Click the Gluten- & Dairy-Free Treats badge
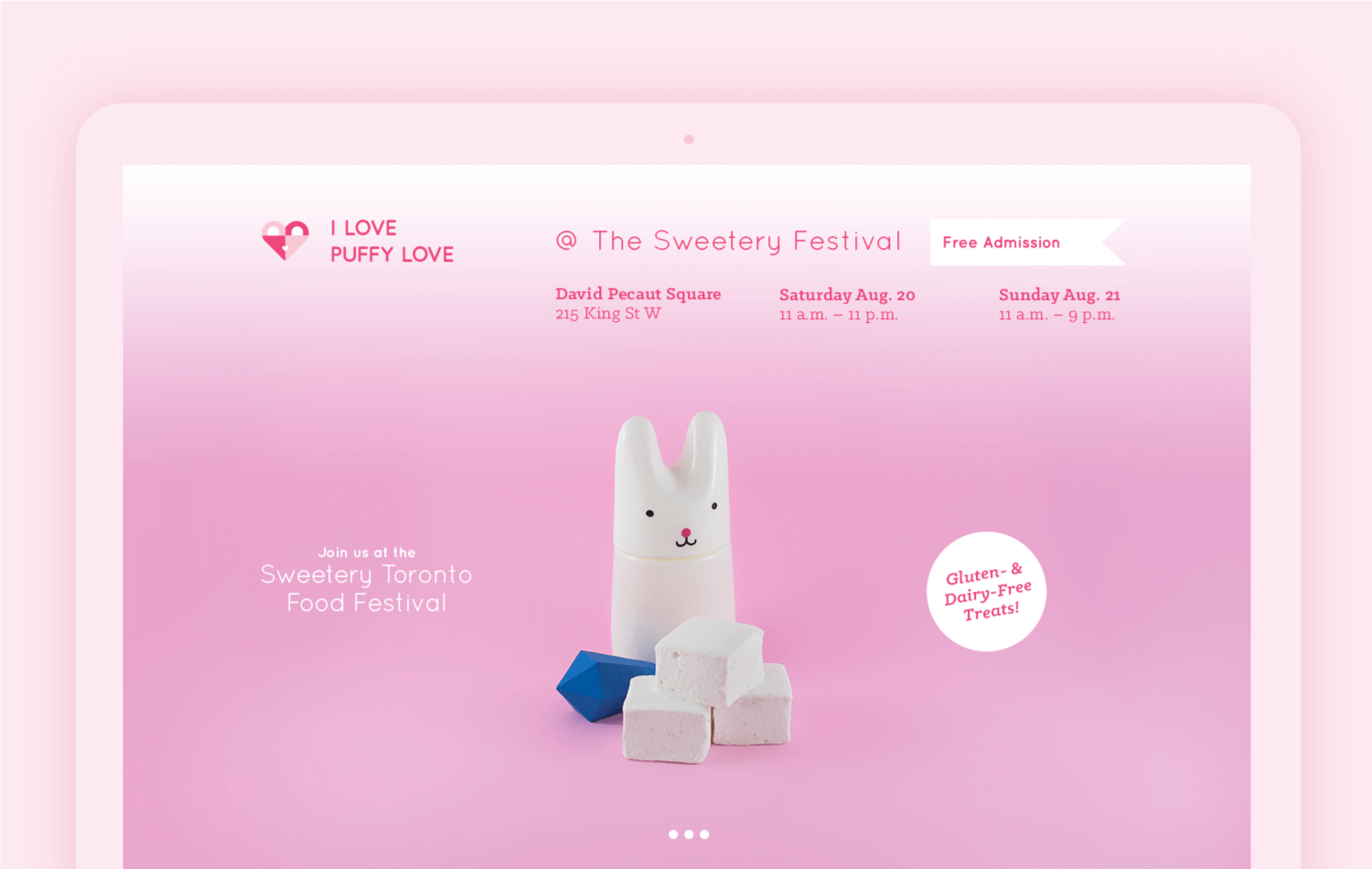Viewport: 1372px width, 869px height. pos(987,592)
